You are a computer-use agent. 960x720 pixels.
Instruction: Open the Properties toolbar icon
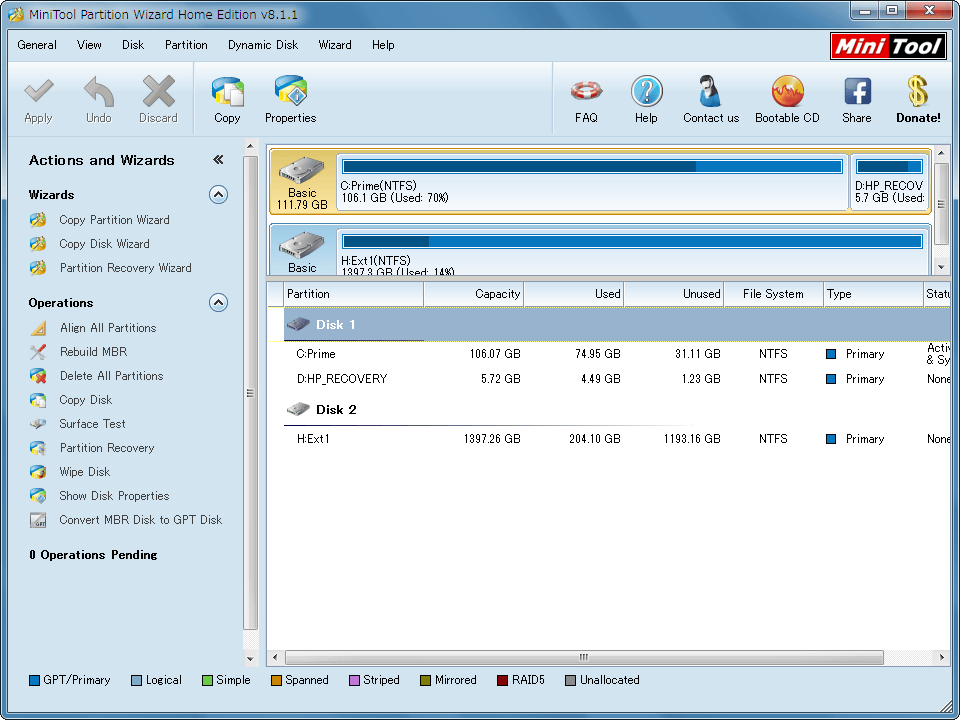[291, 91]
